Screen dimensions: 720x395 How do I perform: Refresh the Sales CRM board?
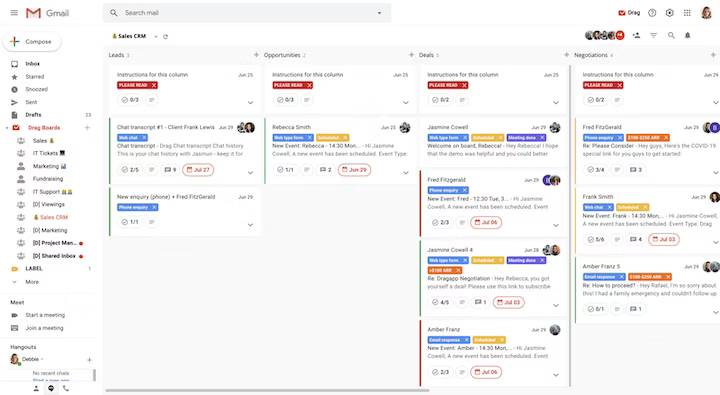165,36
